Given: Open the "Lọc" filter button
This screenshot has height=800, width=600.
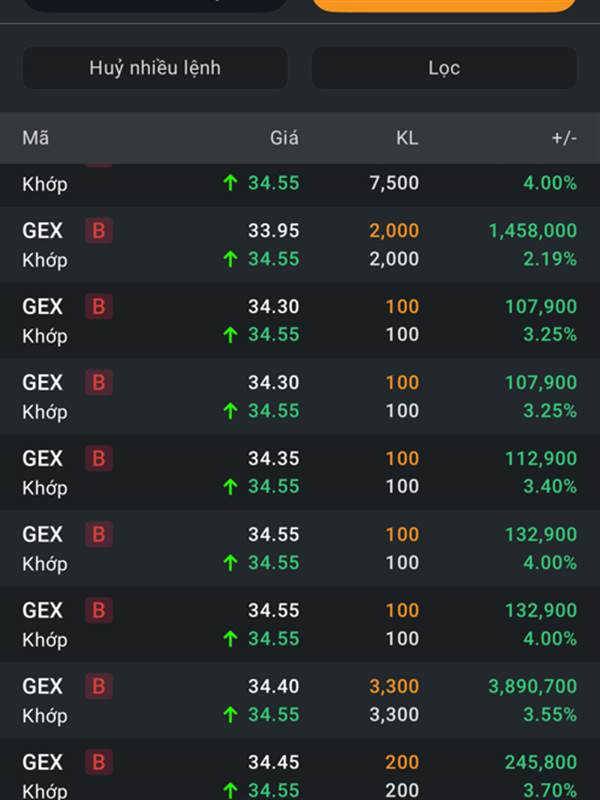Looking at the screenshot, I should 444,68.
